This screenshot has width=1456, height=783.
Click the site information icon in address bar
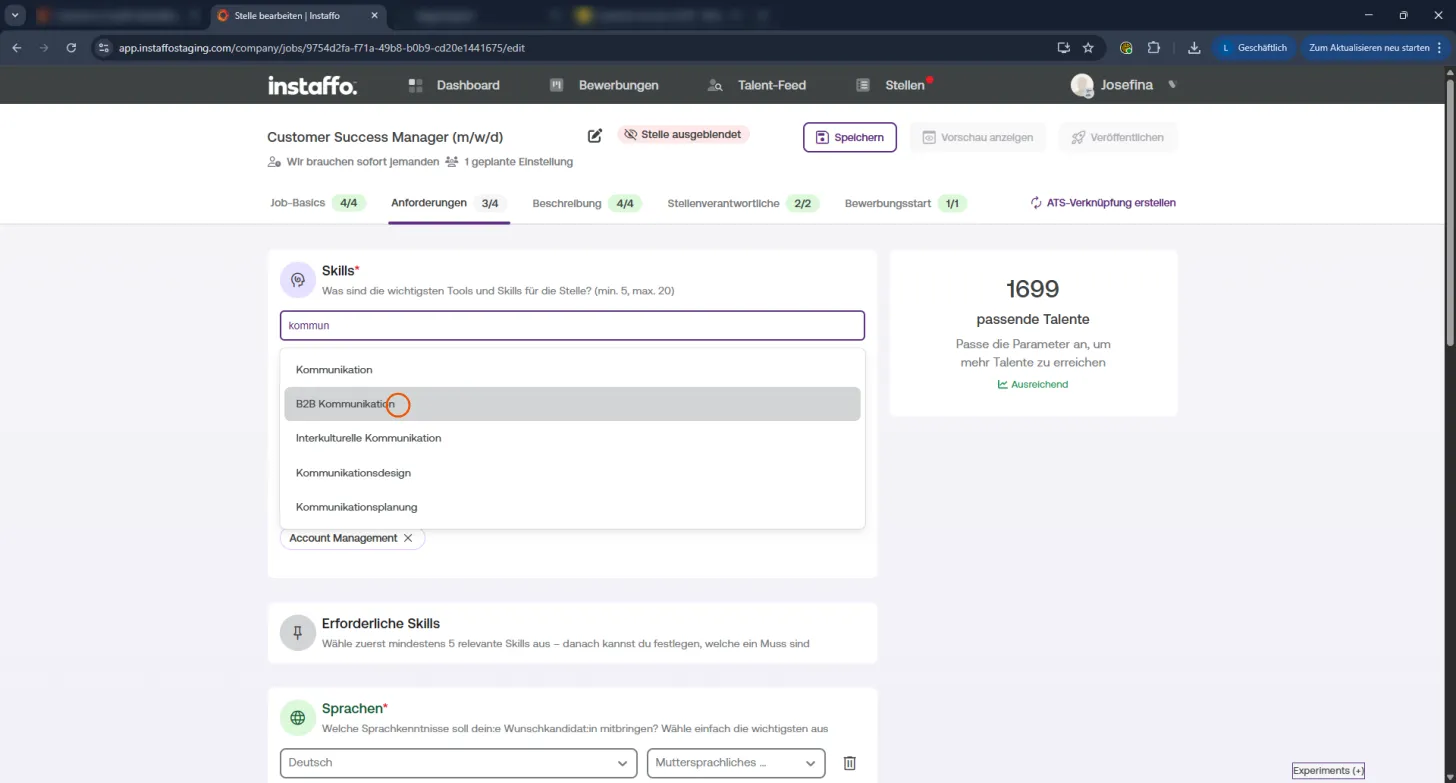[x=103, y=48]
